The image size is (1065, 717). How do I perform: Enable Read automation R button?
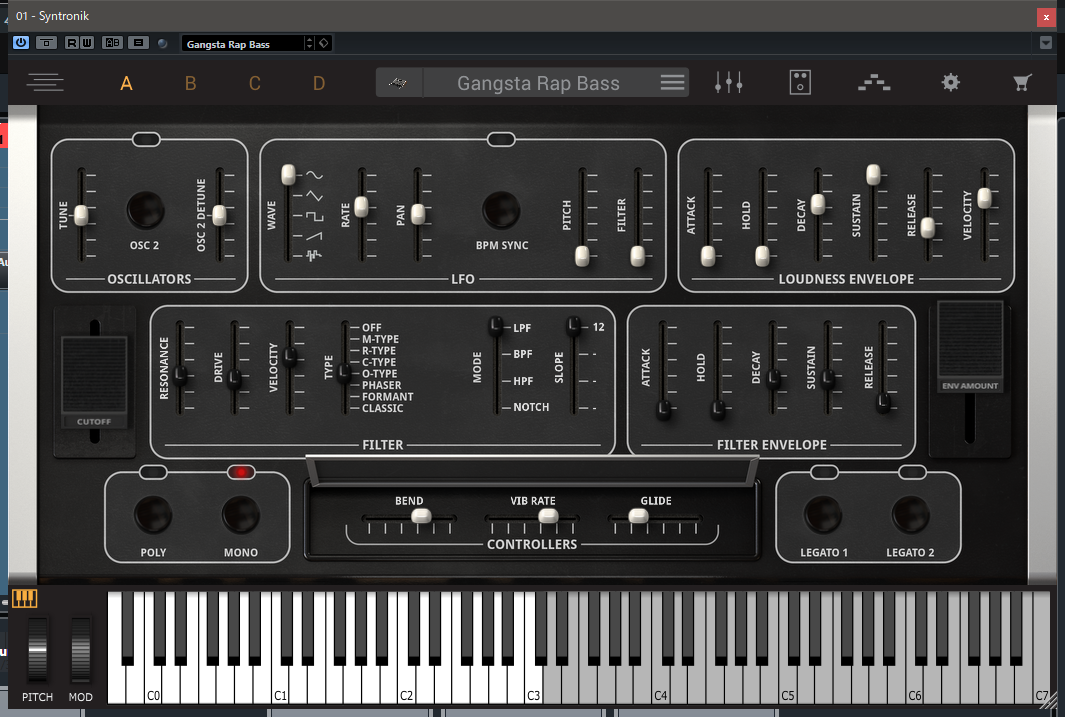[x=71, y=43]
